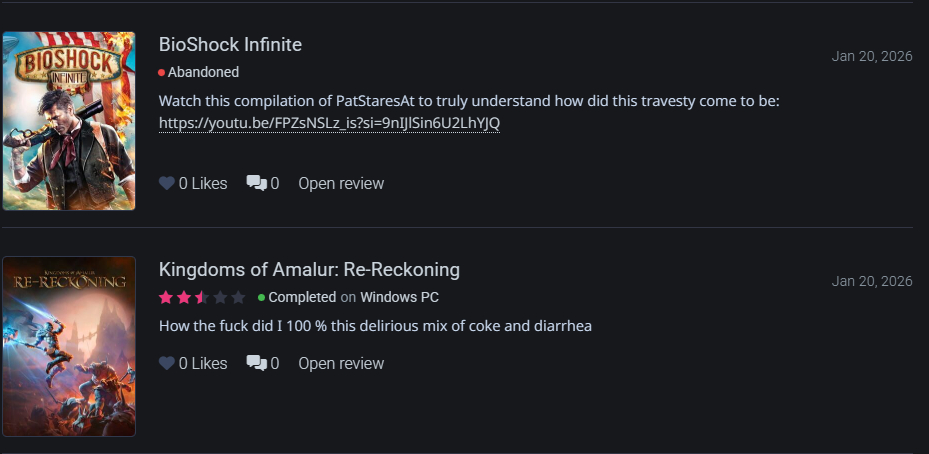The height and width of the screenshot is (454, 929).
Task: Select Open review for Kingdoms of Amalur
Action: coord(341,364)
